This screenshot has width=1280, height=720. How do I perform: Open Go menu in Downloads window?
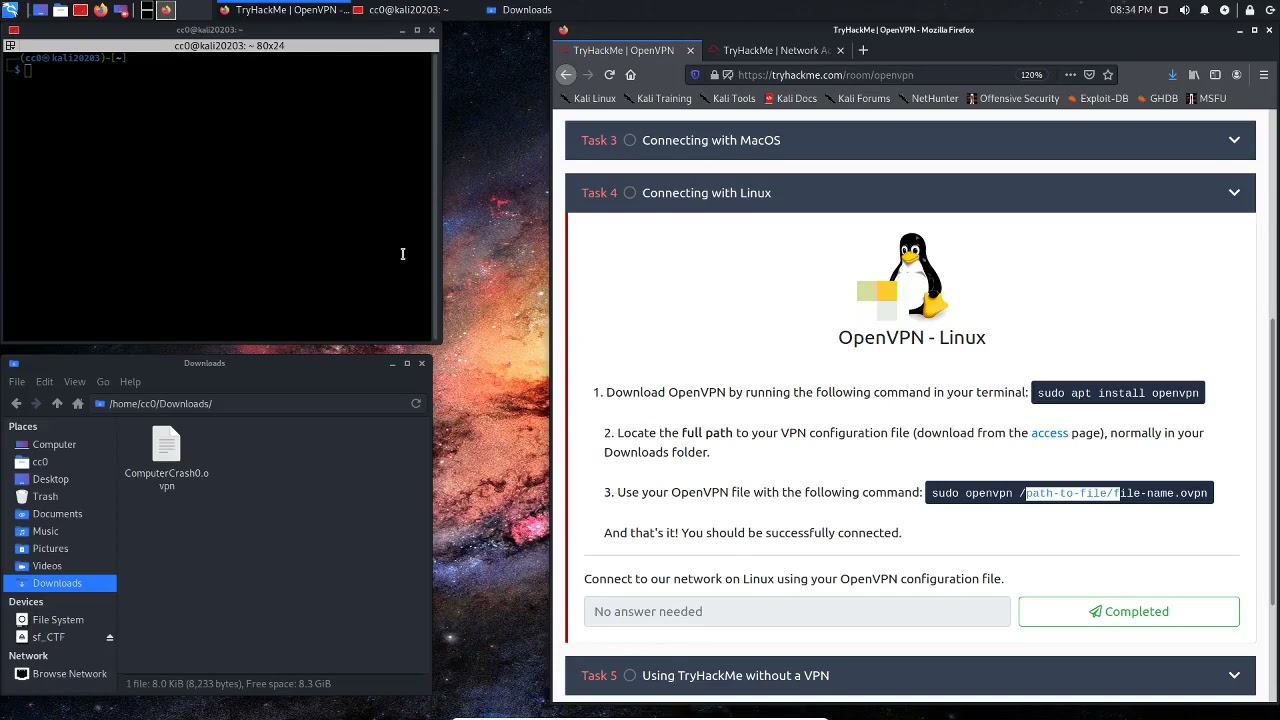(x=103, y=382)
